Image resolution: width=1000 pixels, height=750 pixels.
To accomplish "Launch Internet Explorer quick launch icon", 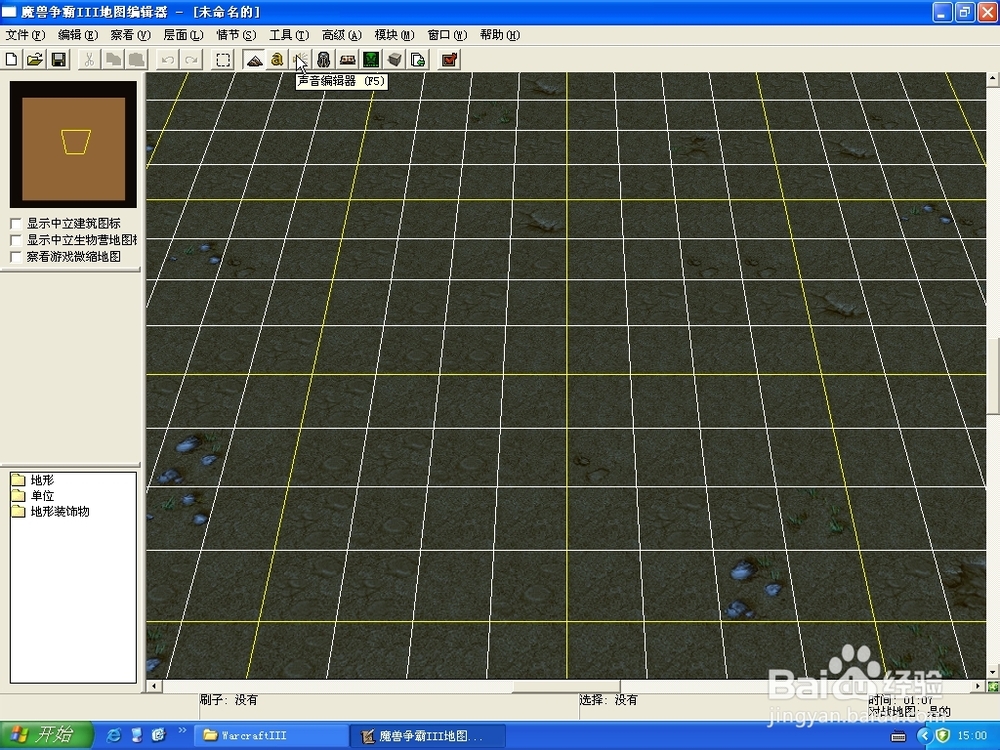I will point(114,735).
